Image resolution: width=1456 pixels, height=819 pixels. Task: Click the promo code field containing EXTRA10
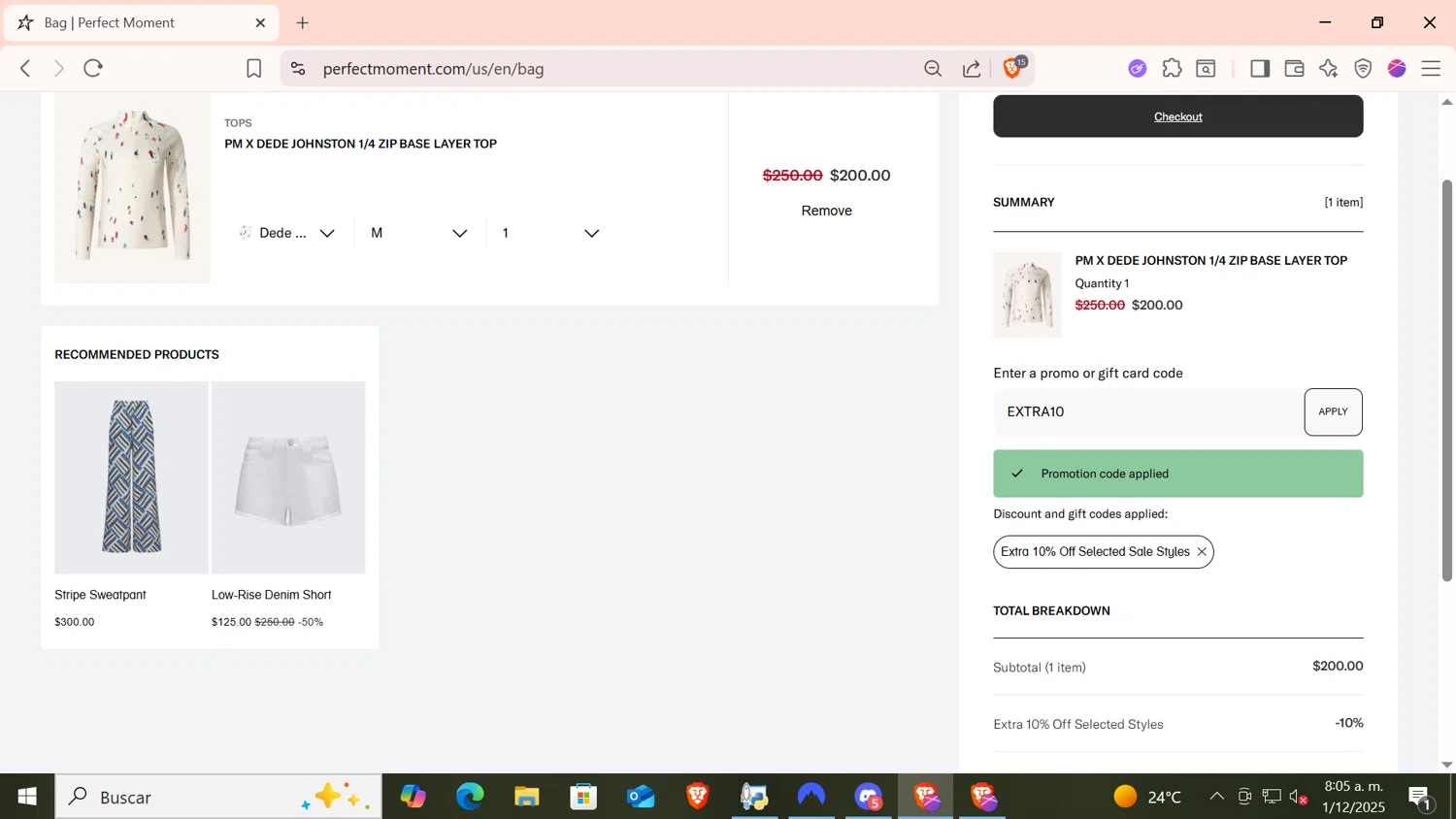tap(1148, 411)
